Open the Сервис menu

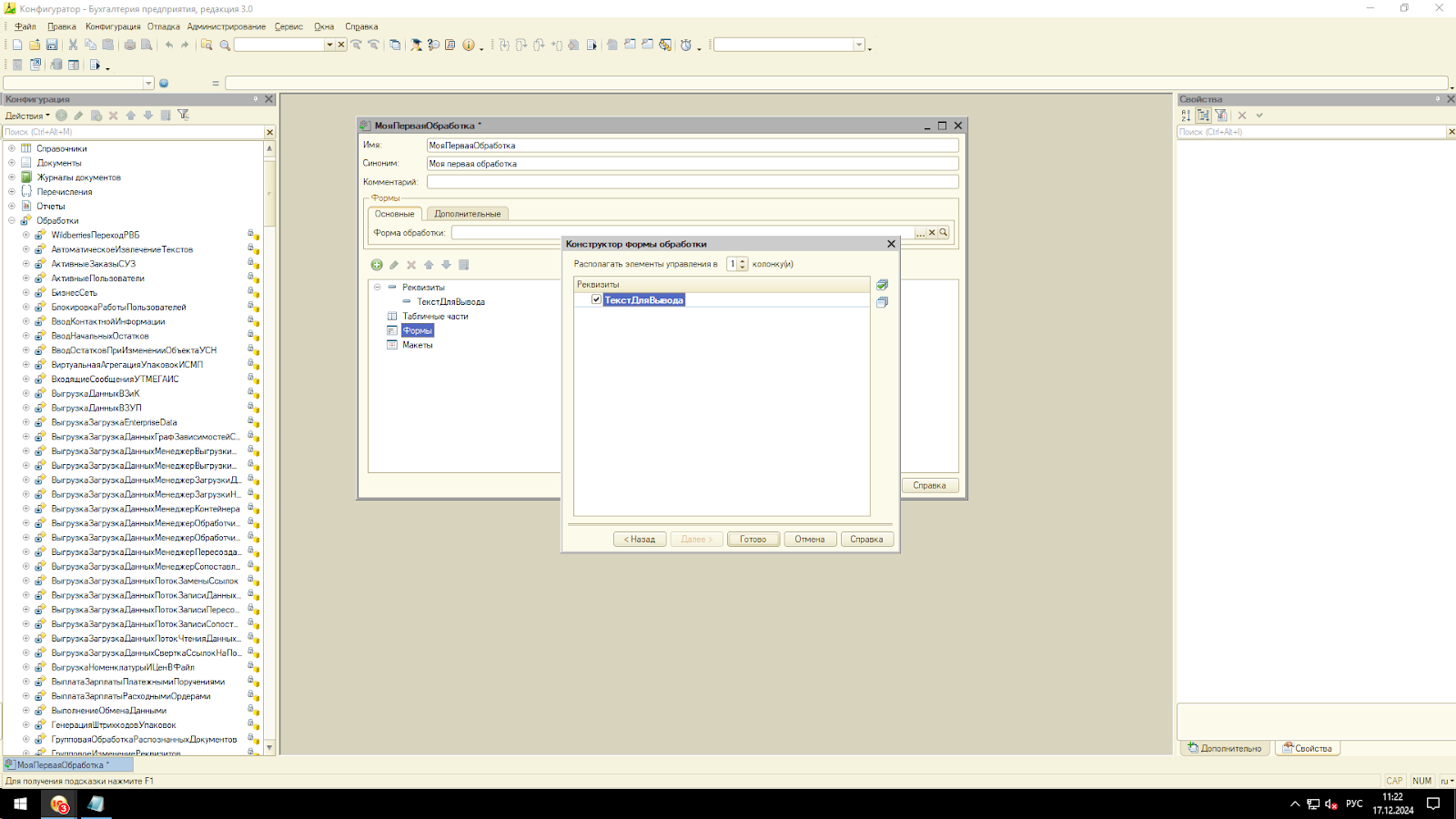[288, 26]
